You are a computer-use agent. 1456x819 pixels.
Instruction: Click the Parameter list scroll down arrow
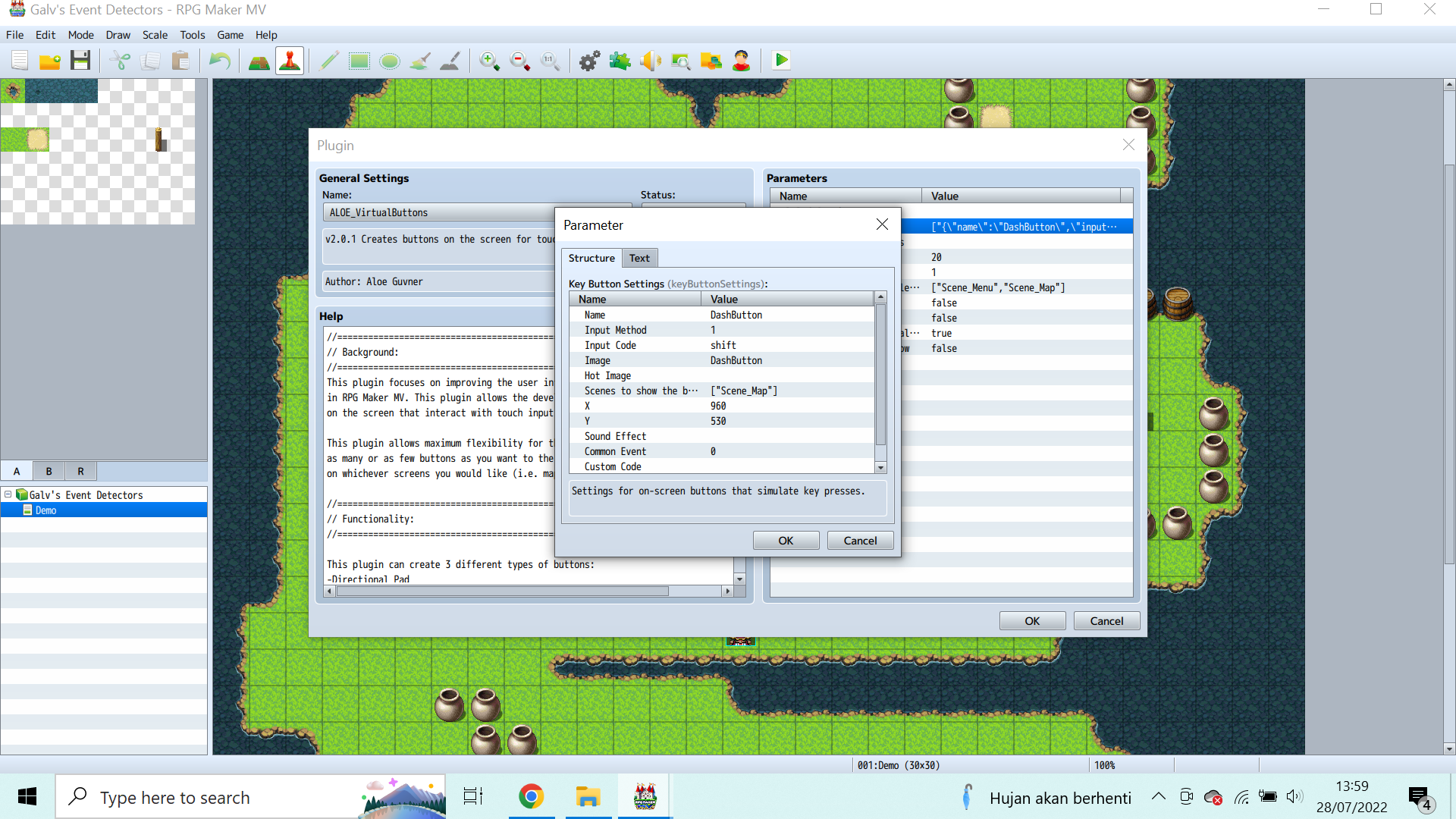point(880,468)
